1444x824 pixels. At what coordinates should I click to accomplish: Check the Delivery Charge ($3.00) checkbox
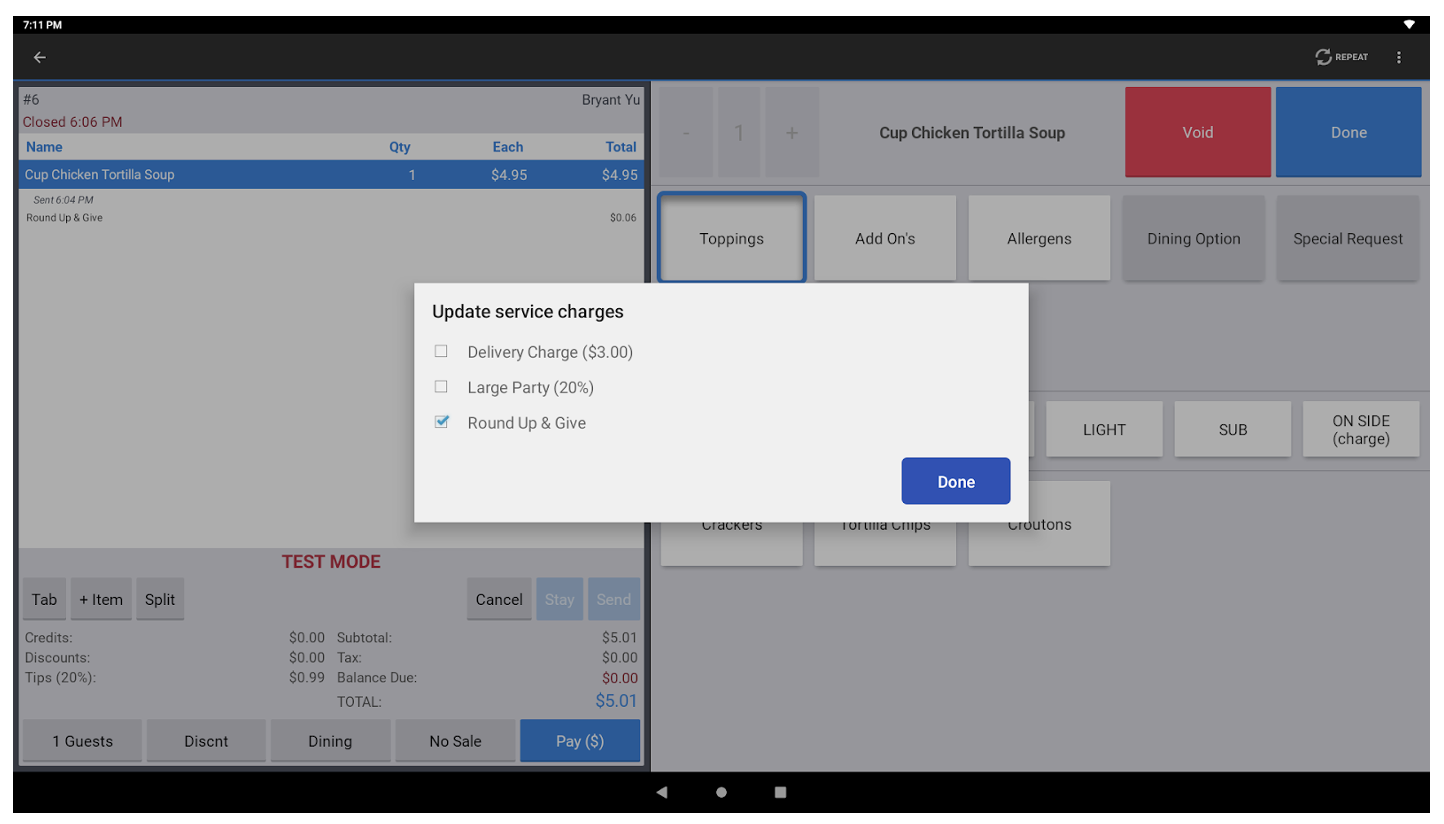[441, 352]
